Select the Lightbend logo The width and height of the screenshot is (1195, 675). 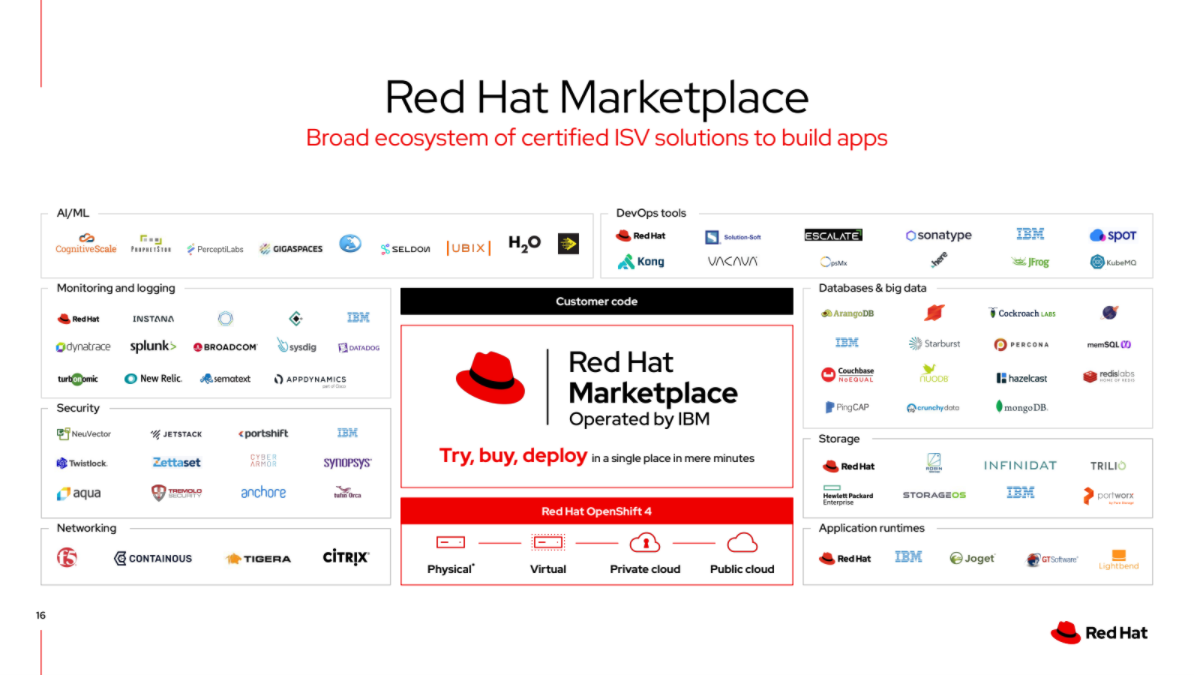1118,560
